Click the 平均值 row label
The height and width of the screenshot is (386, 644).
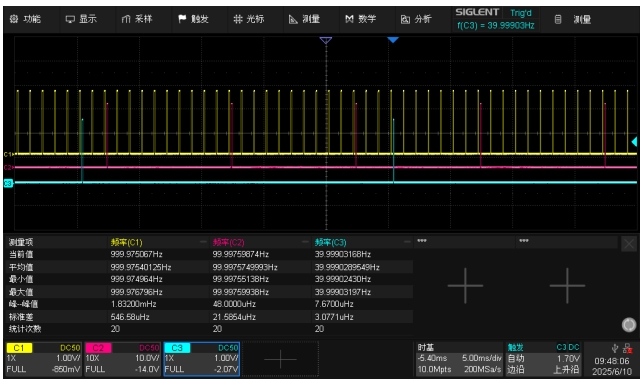tap(21, 267)
